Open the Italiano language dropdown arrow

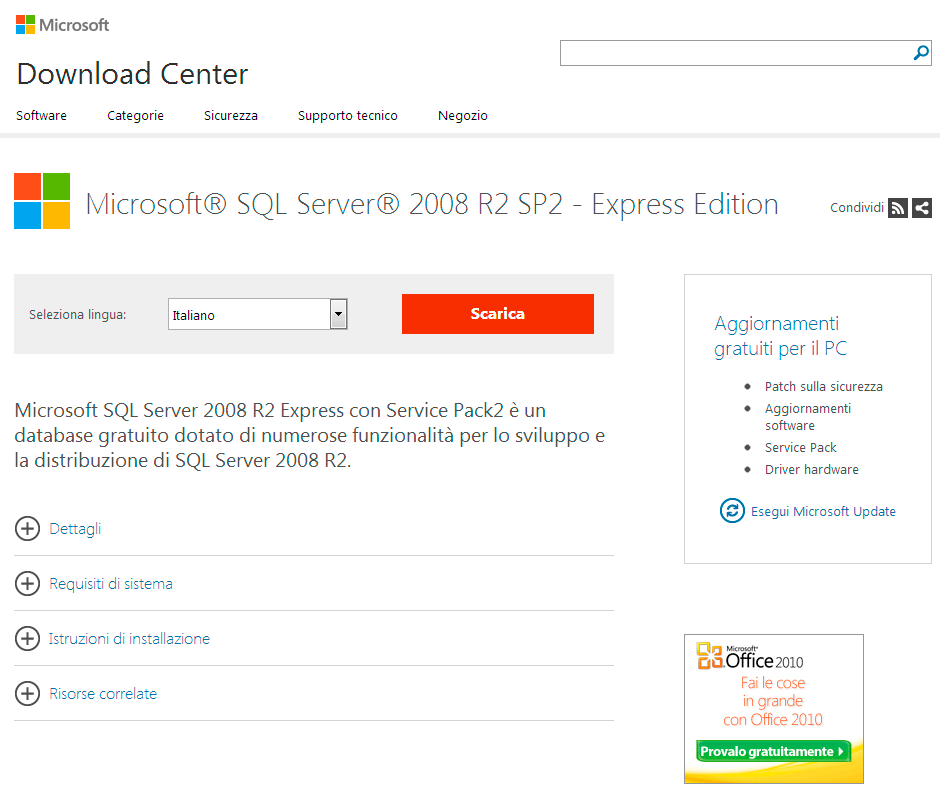pos(338,314)
